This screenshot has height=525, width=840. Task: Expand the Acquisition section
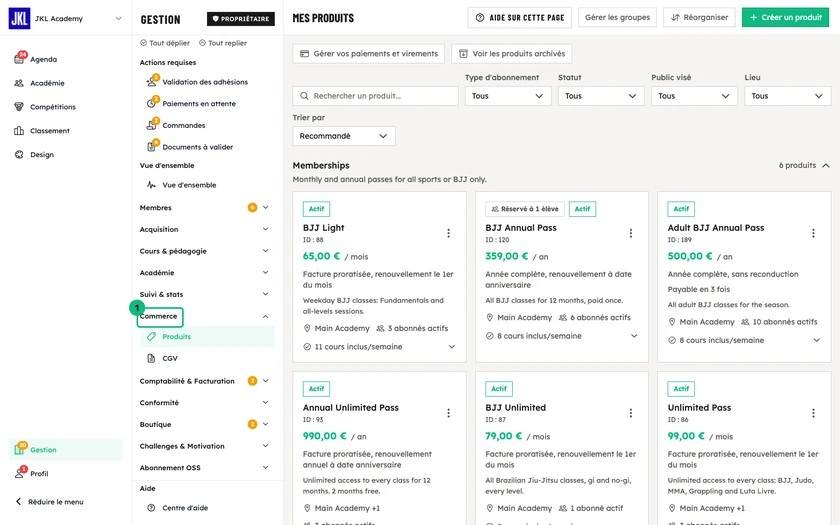(265, 229)
